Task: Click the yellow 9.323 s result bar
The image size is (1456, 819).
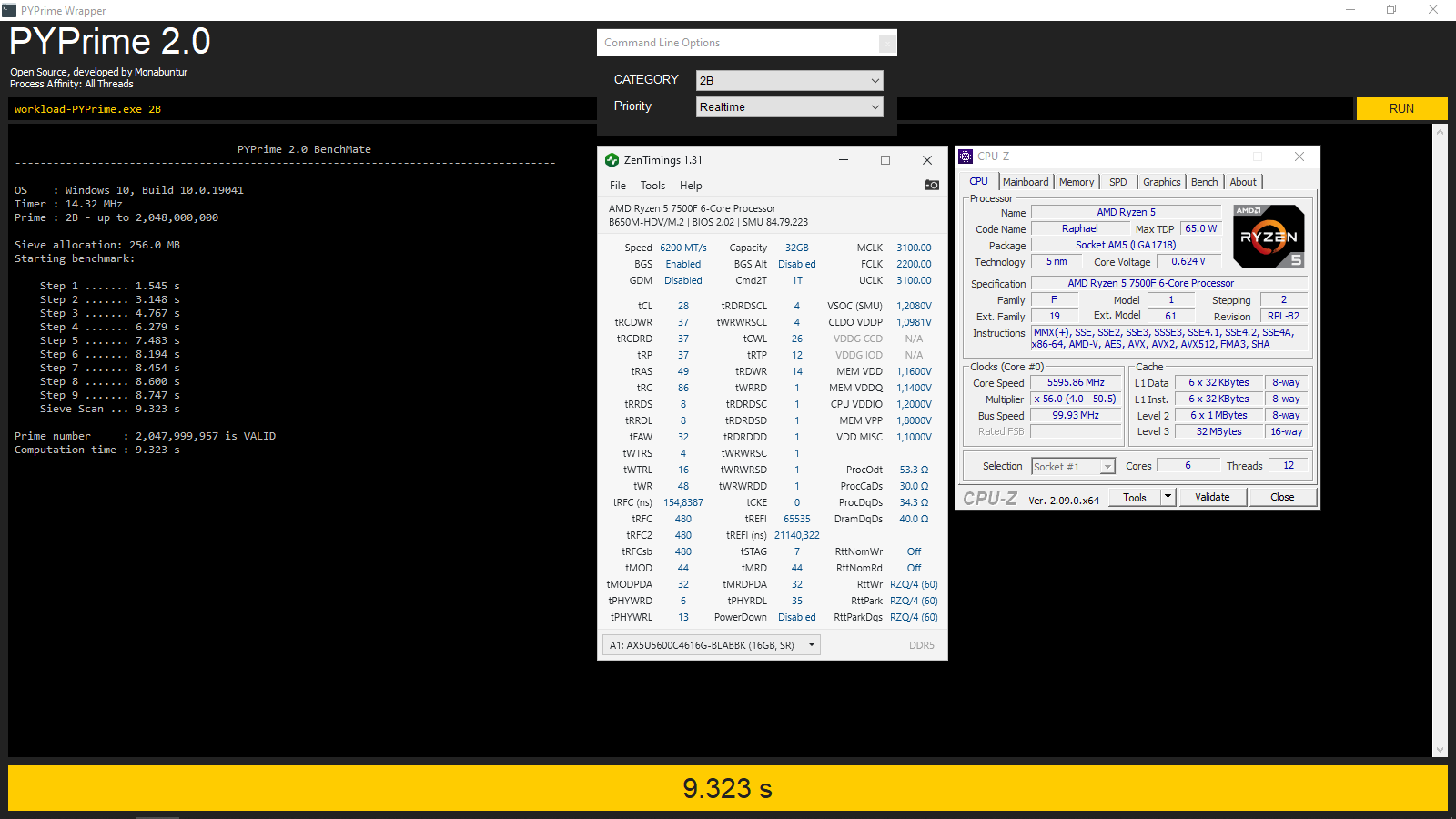Action: pyautogui.click(x=728, y=788)
